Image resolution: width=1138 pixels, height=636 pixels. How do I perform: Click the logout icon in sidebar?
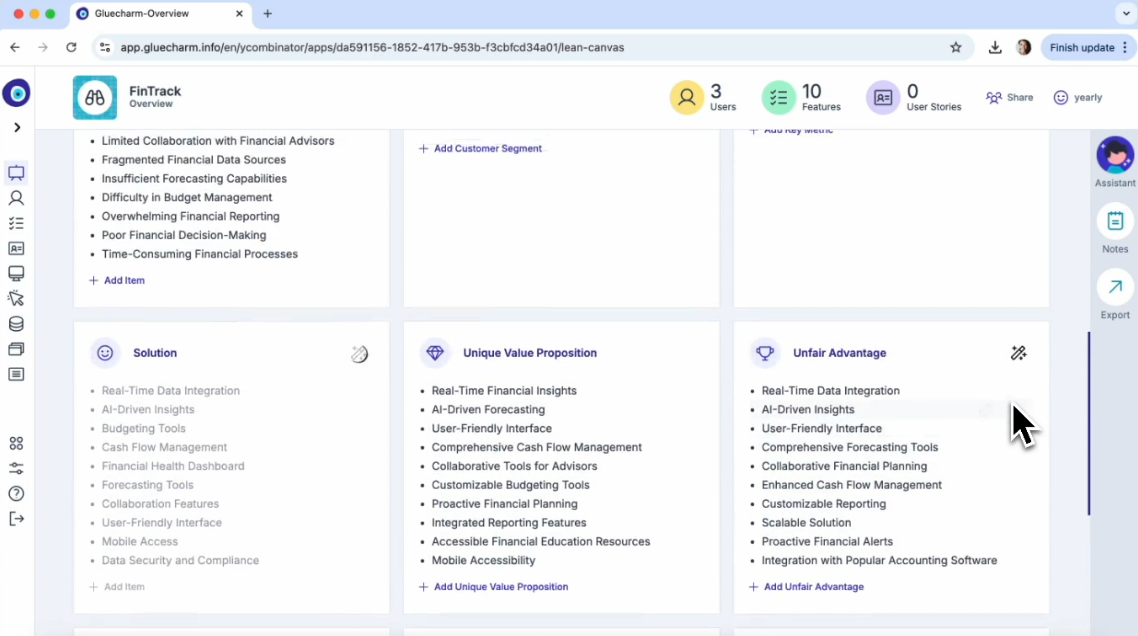(16, 519)
